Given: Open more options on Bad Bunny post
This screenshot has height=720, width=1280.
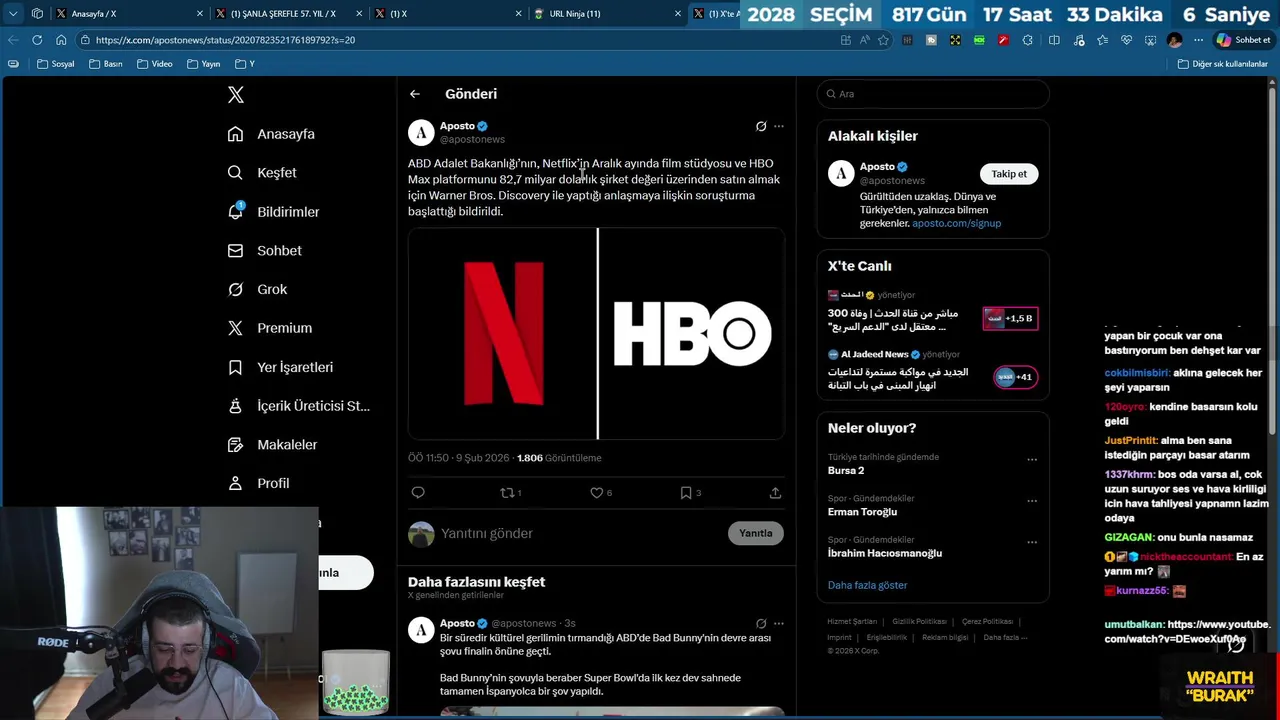Looking at the screenshot, I should pos(779,623).
